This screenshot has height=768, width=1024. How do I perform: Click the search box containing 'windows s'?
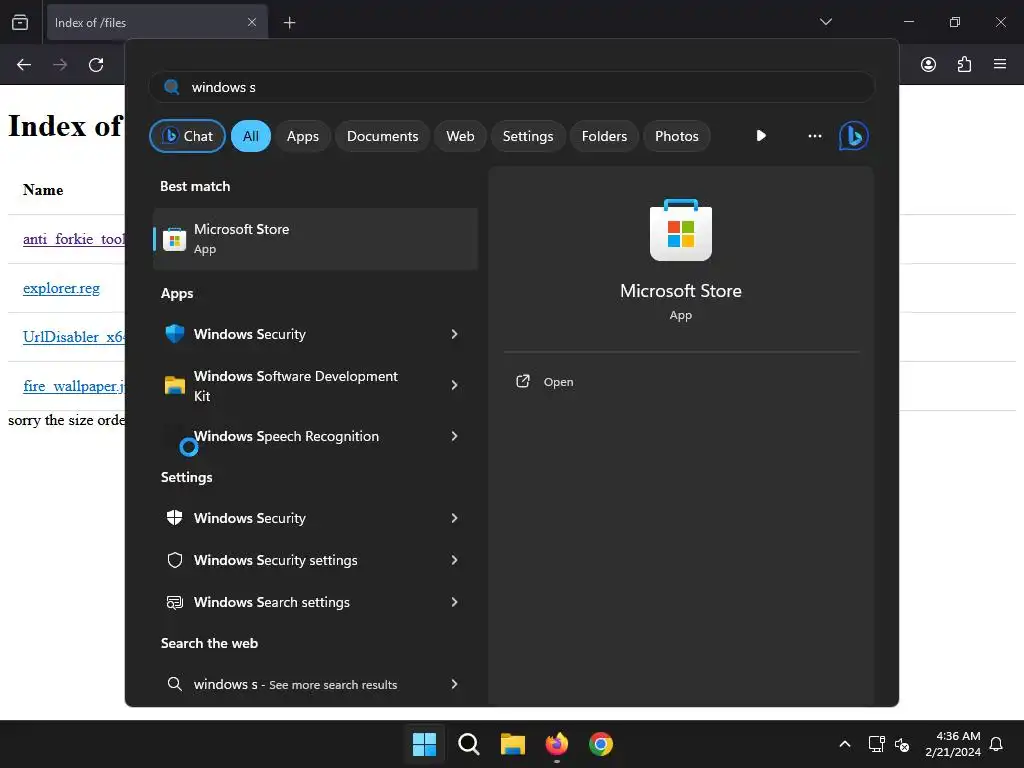pos(511,87)
